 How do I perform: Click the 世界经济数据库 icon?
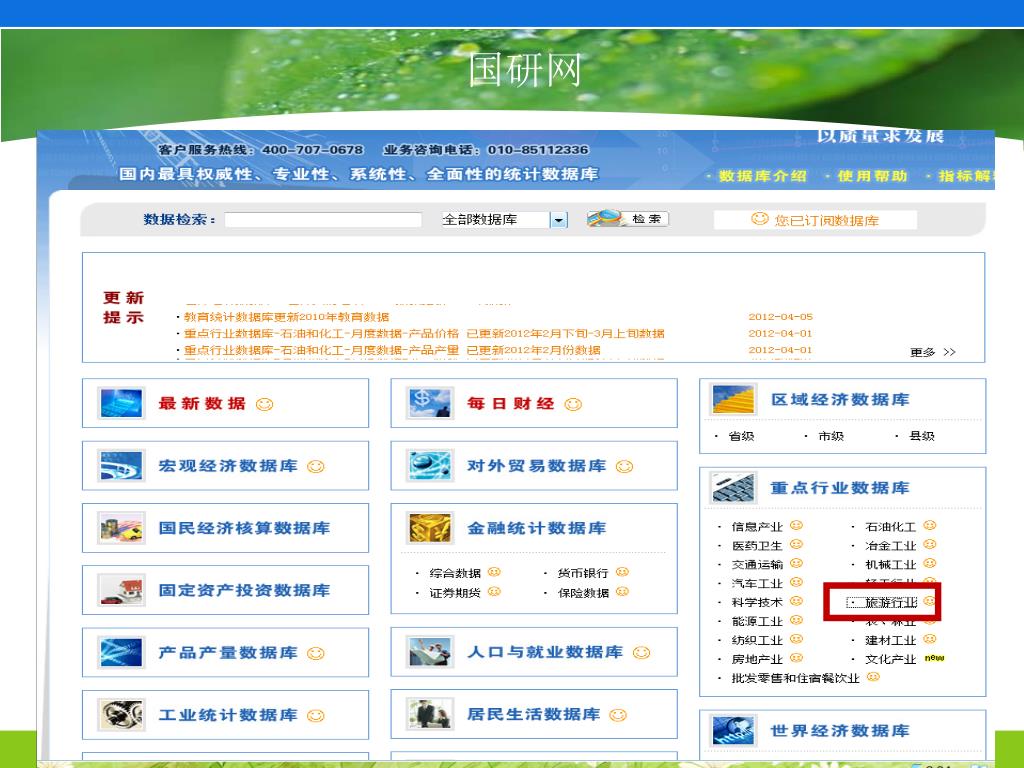[x=733, y=731]
